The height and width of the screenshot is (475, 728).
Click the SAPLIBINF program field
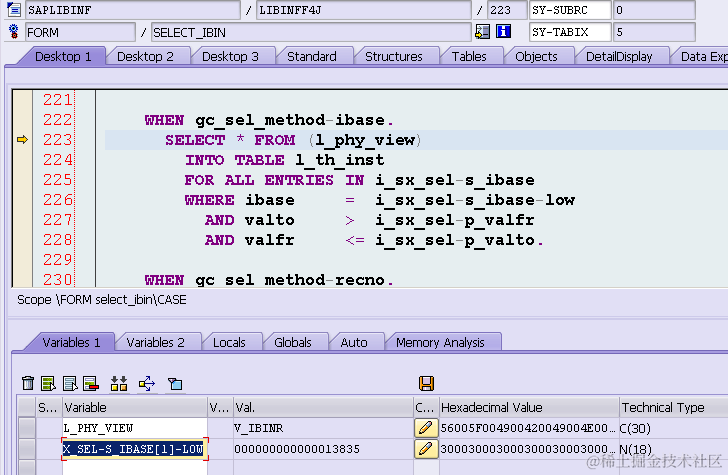pos(133,10)
